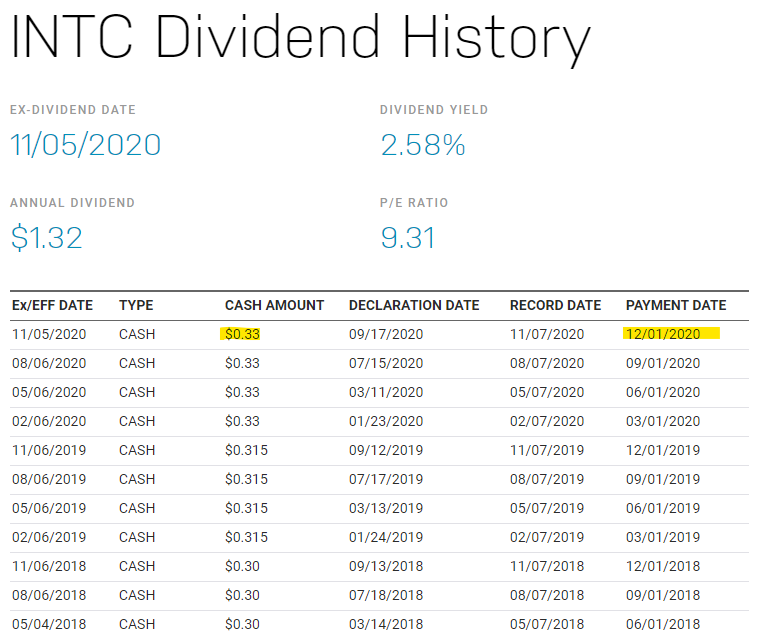This screenshot has height=638, width=773.
Task: Click the TYPE column header
Action: click(x=136, y=305)
